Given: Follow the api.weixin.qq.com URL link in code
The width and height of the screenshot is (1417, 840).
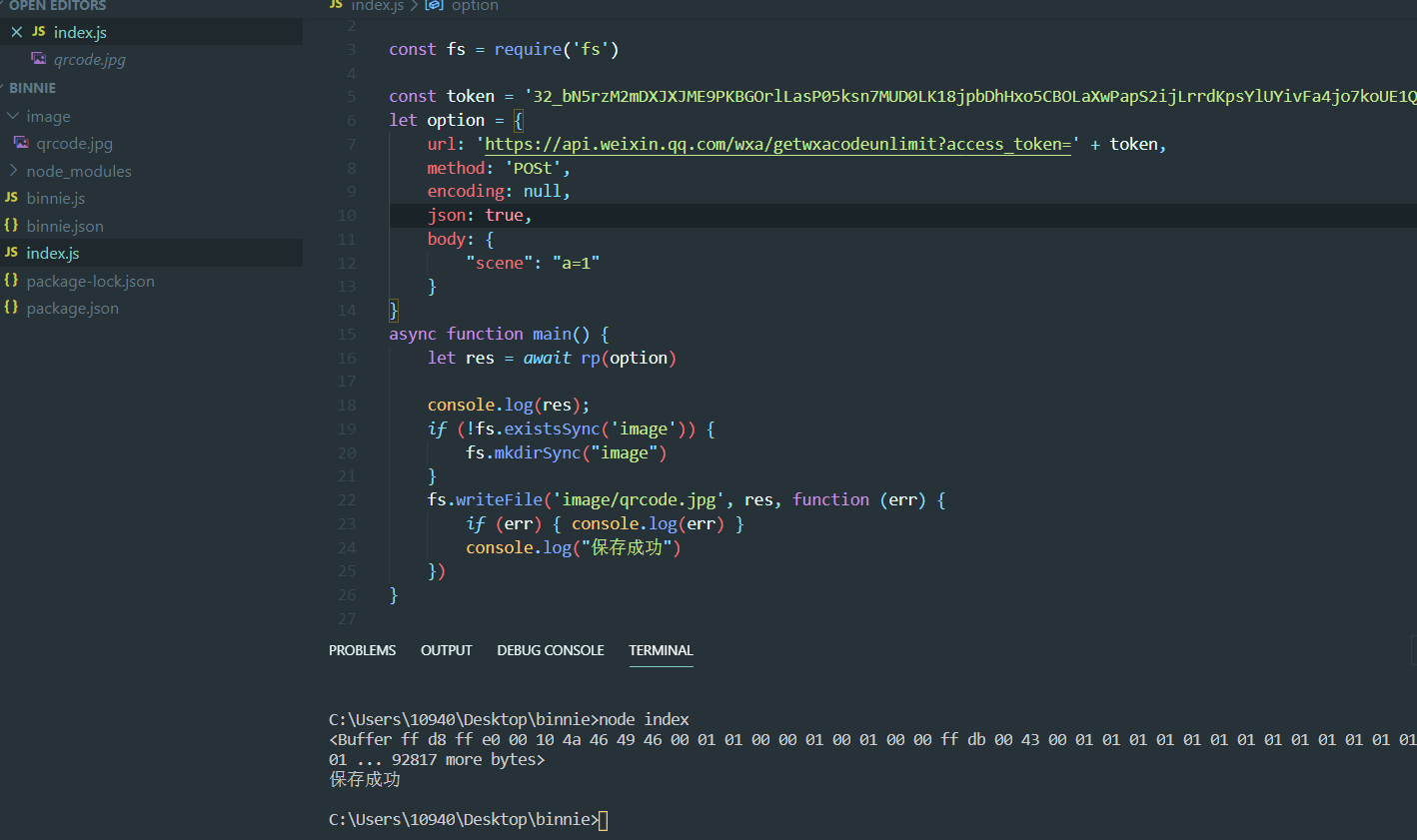Looking at the screenshot, I should coord(777,144).
